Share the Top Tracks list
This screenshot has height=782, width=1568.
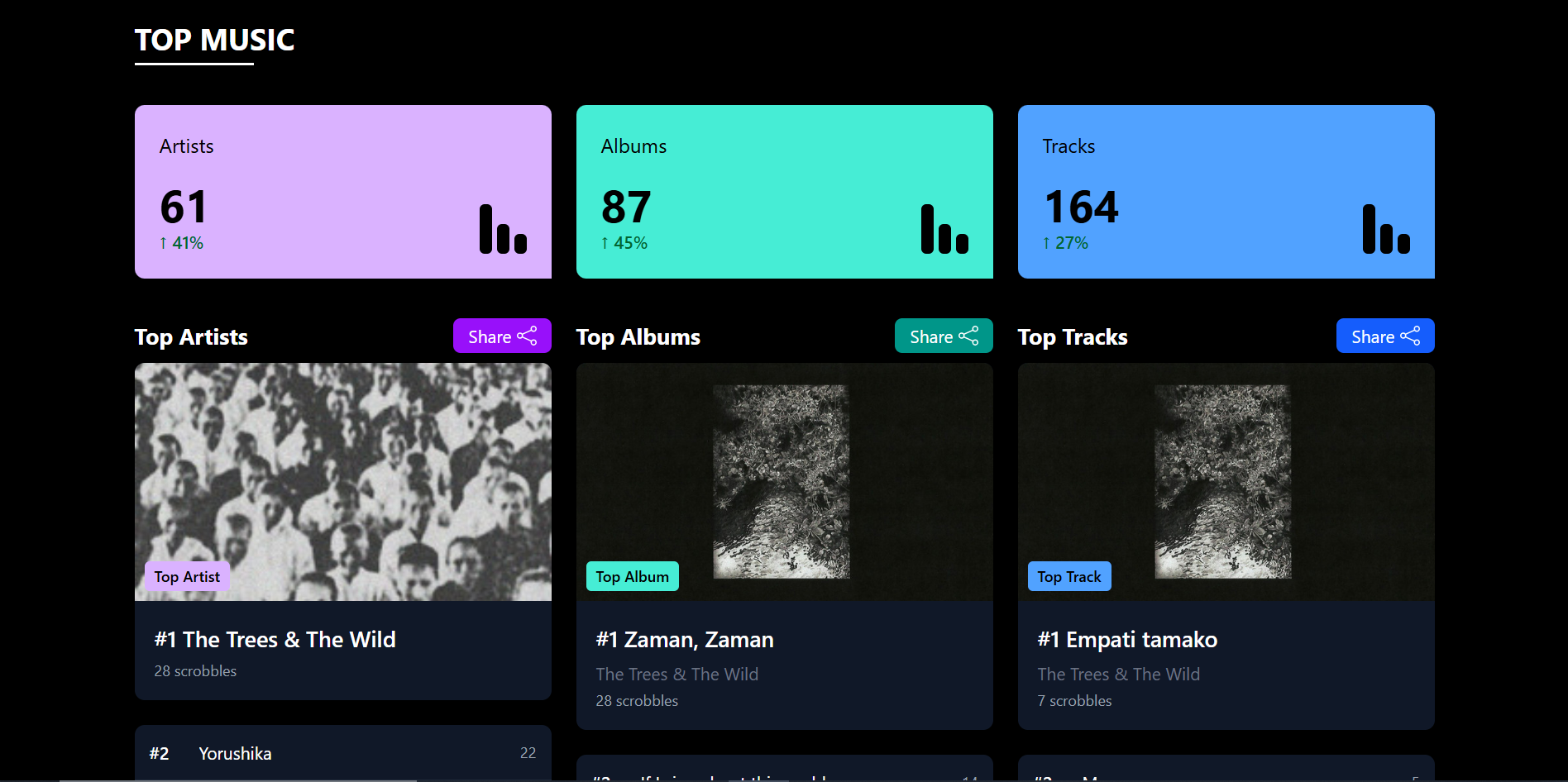1385,336
